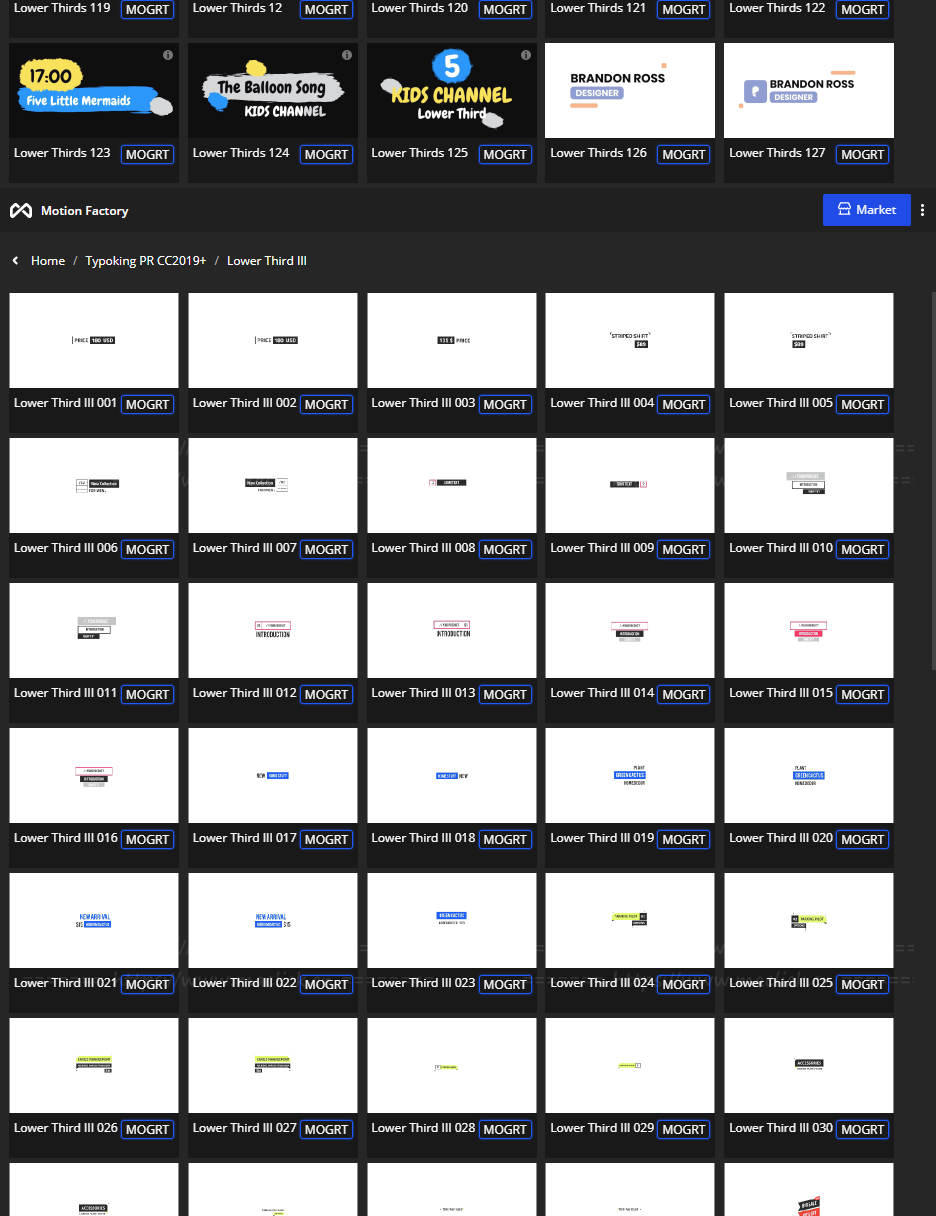Select Lower Third III 012 thumbnail

point(273,630)
